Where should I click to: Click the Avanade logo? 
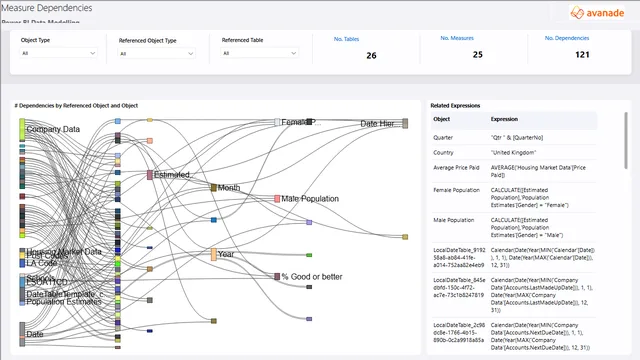pyautogui.click(x=597, y=13)
